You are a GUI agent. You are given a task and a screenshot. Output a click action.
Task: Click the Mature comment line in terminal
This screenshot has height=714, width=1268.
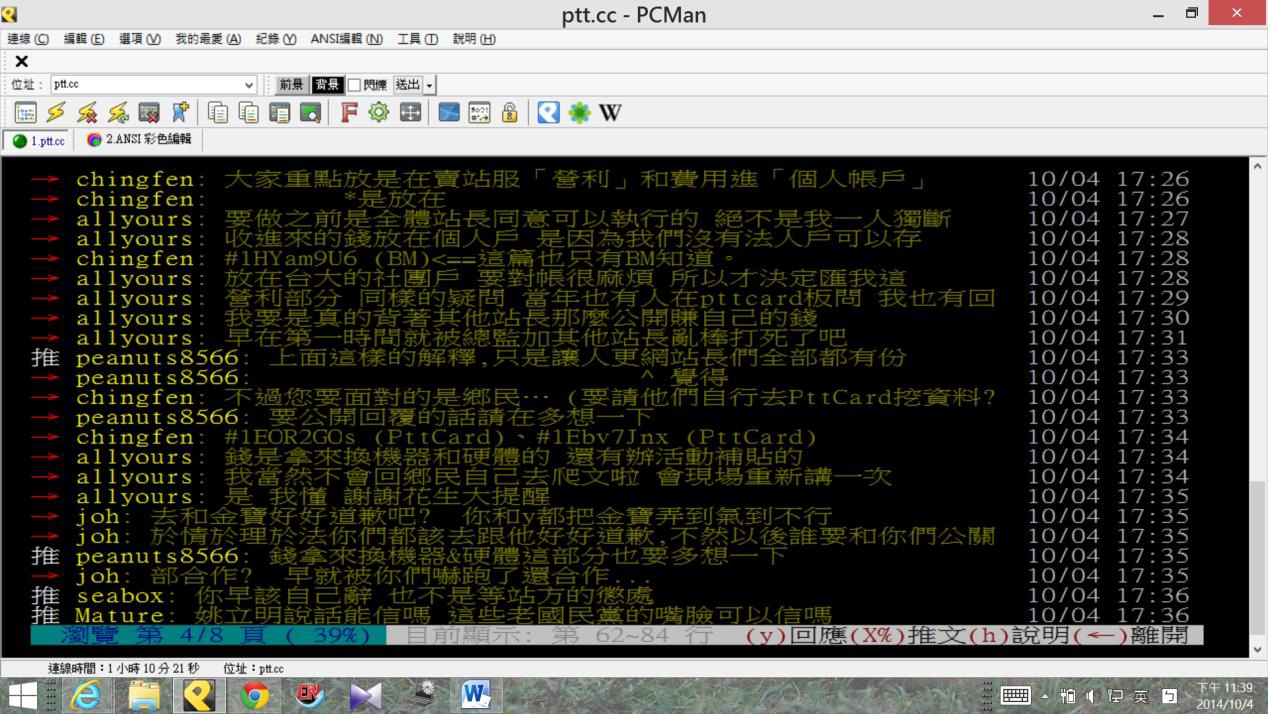click(x=610, y=615)
